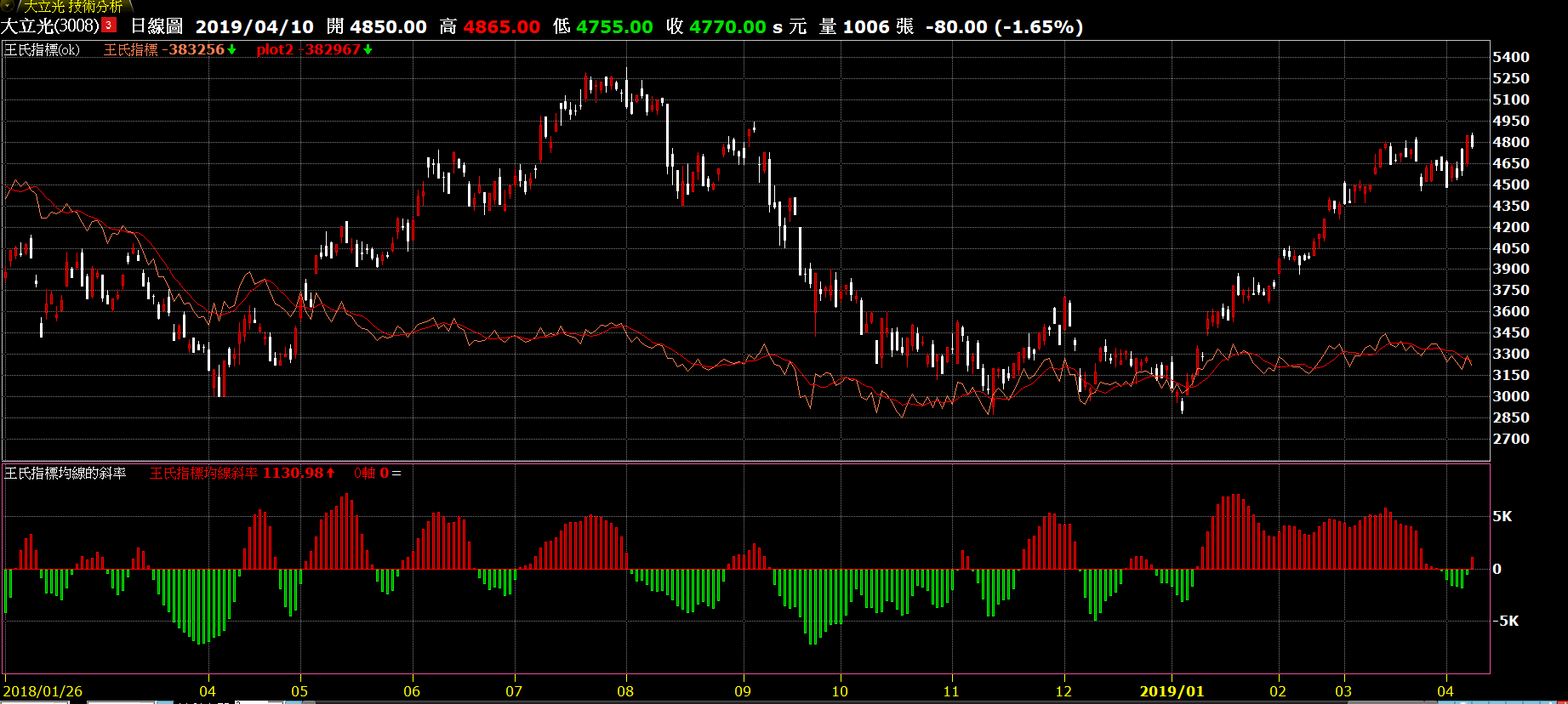Click the 2018/01/26 start date on axis

(x=43, y=691)
